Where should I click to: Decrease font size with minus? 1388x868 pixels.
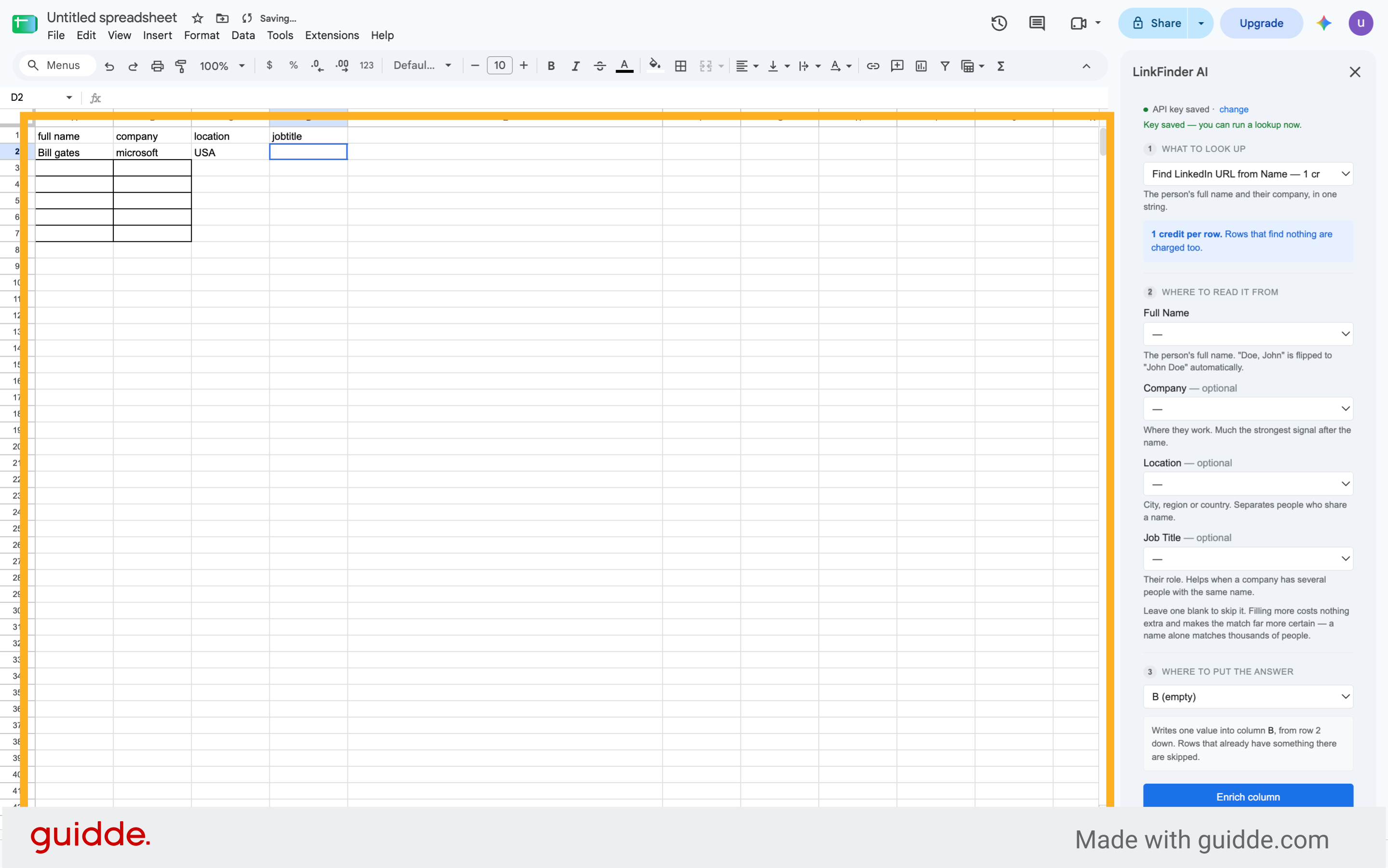click(475, 66)
